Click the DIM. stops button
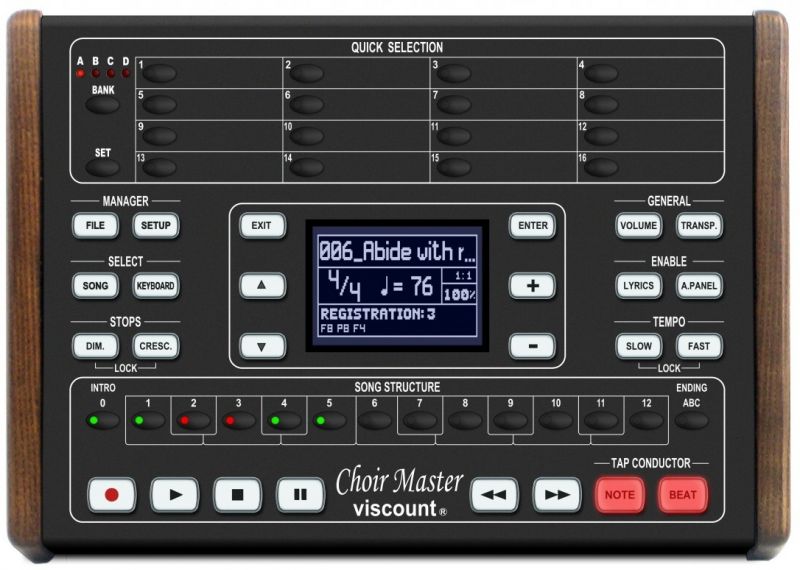Image resolution: width=800 pixels, height=570 pixels. click(95, 346)
